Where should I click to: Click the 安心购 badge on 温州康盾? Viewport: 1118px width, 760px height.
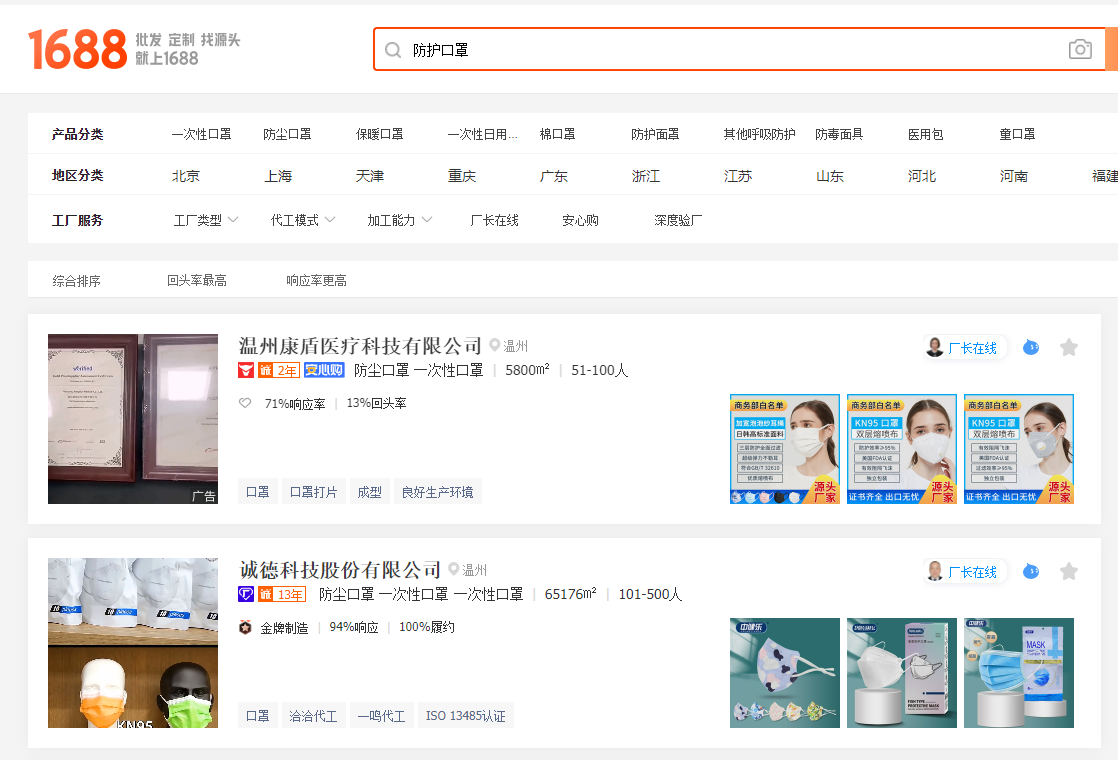coord(324,370)
